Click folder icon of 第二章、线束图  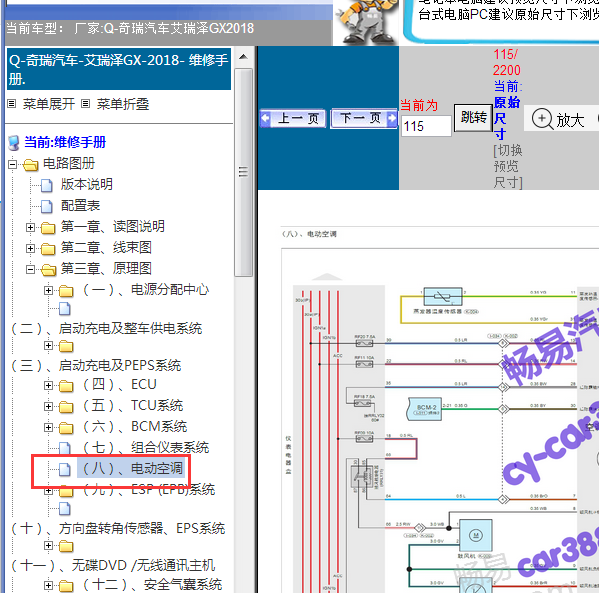(48, 249)
